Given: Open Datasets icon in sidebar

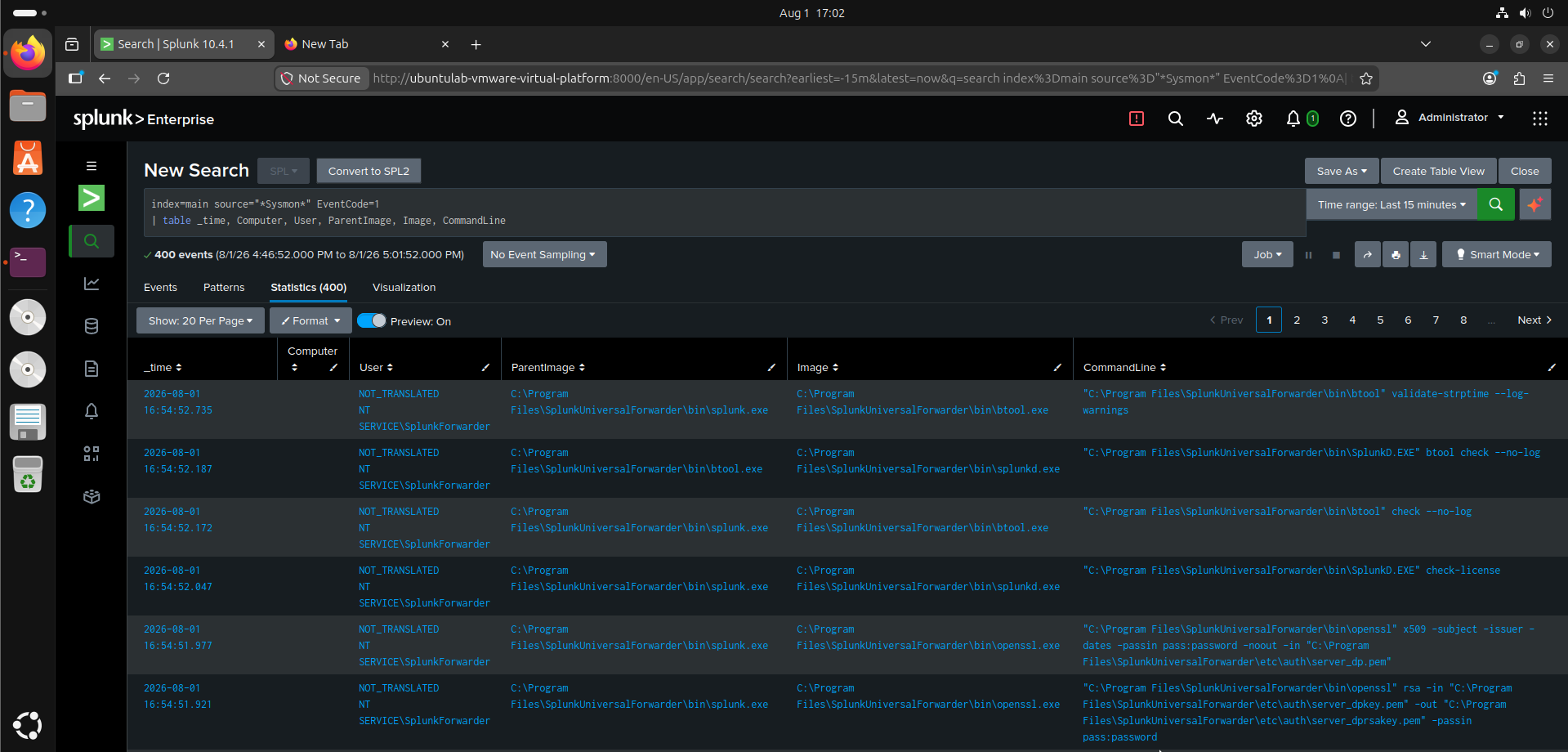Looking at the screenshot, I should (x=92, y=326).
